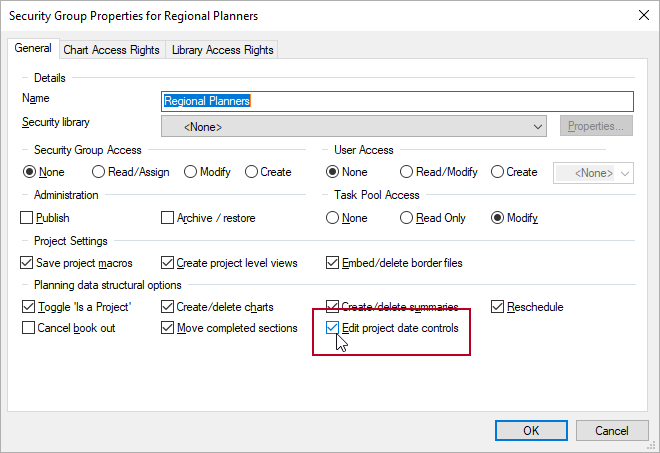
Task: Close the Security Group Properties dialog
Action: point(644,16)
